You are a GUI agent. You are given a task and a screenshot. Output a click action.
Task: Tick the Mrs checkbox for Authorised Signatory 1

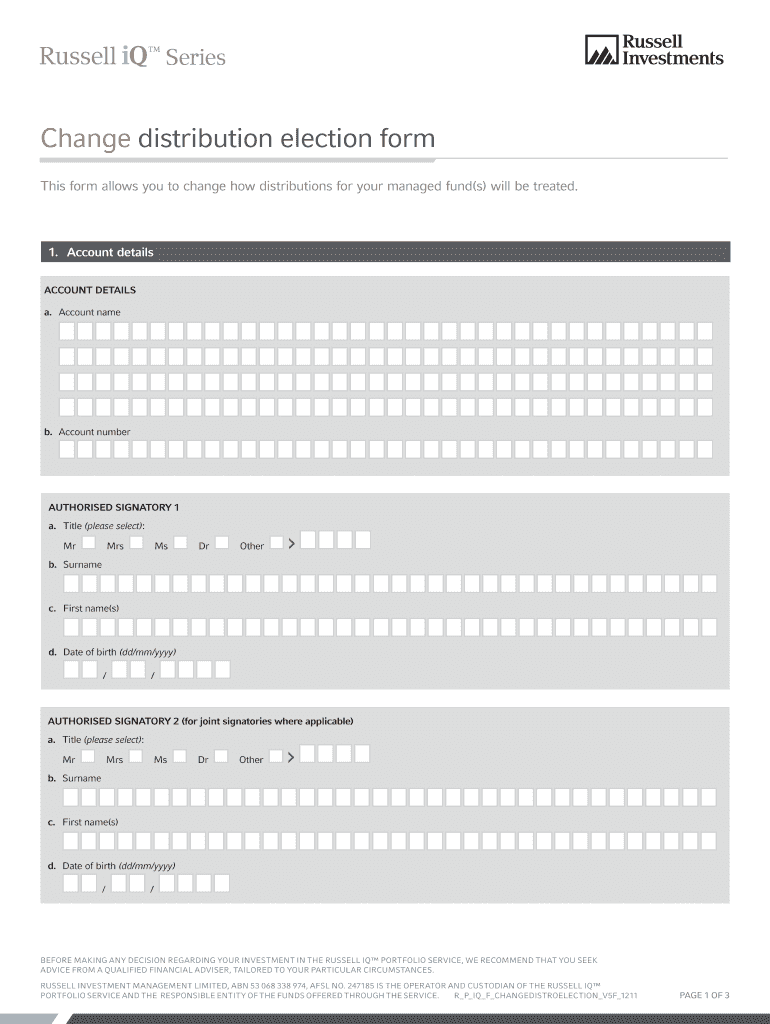click(135, 543)
